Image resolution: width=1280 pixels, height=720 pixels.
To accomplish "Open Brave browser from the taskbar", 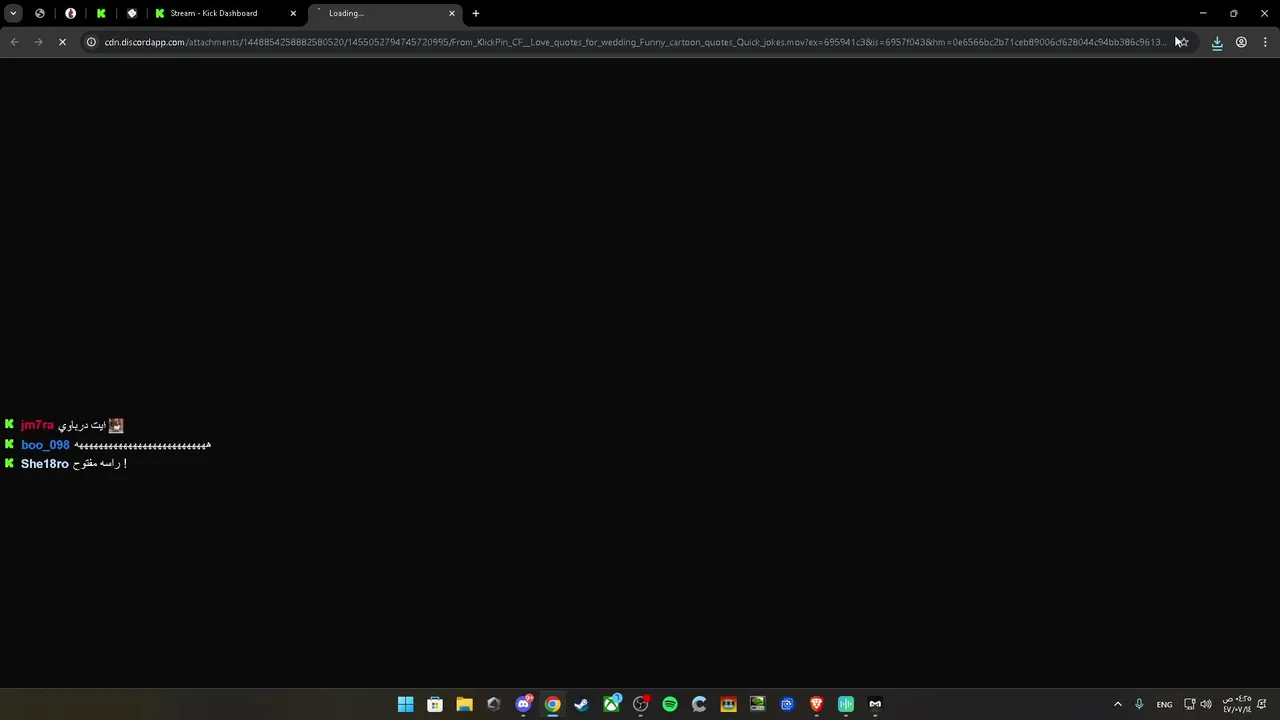I will coord(817,704).
